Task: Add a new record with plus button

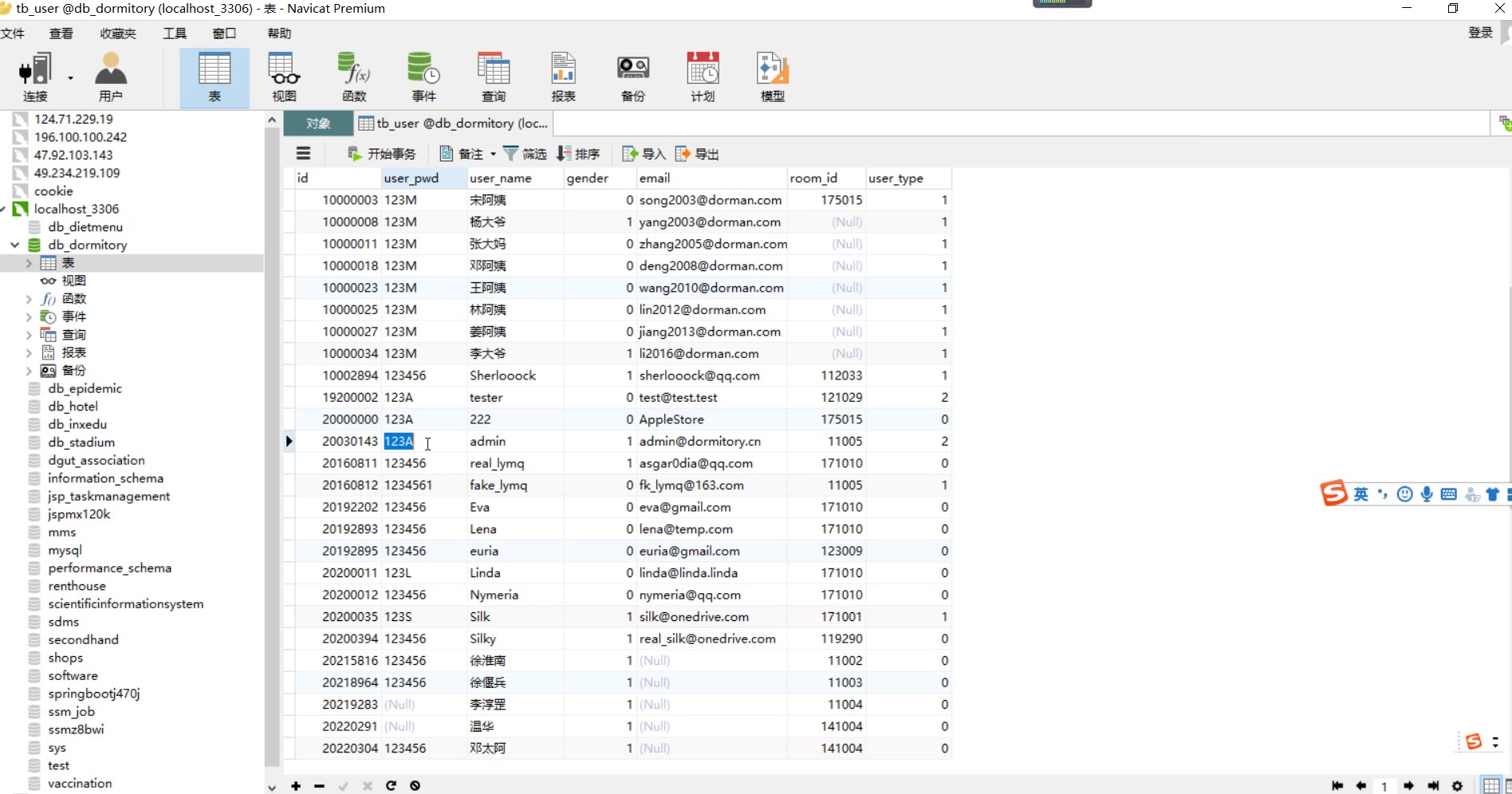Action: pos(296,786)
